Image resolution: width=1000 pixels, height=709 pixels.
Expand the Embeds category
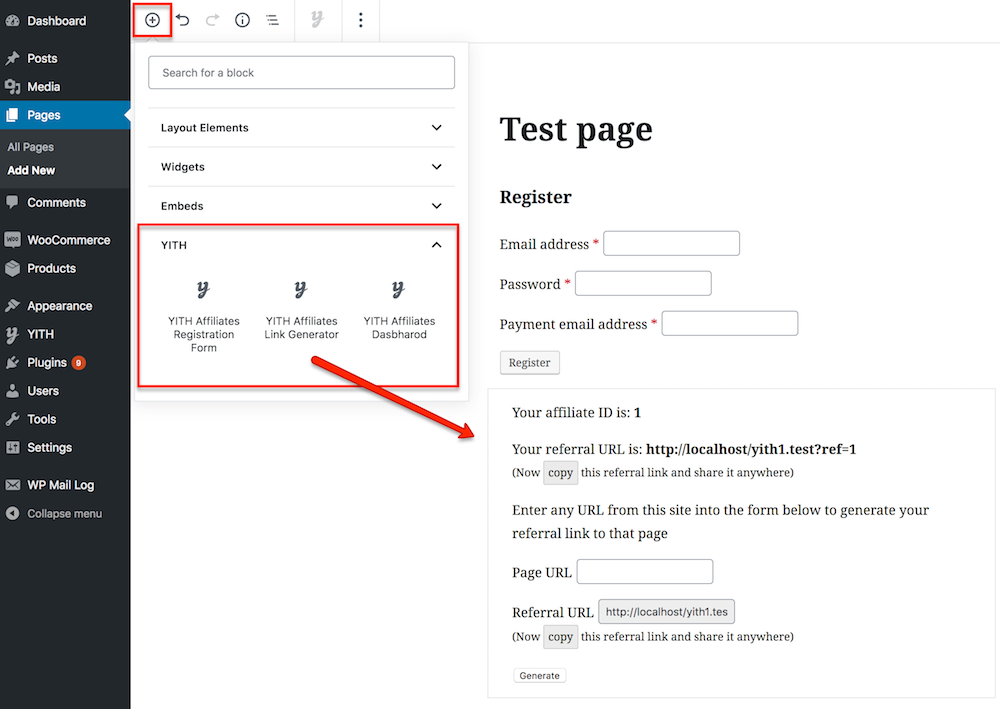pos(301,205)
